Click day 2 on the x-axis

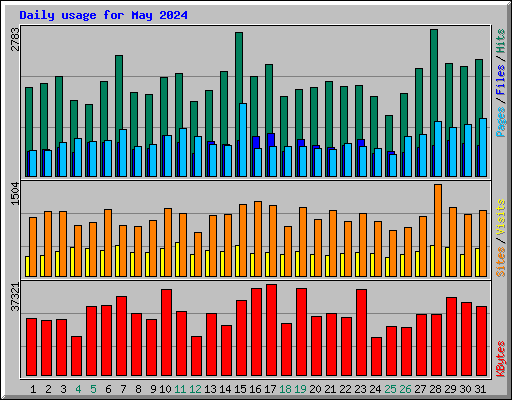pos(48,389)
